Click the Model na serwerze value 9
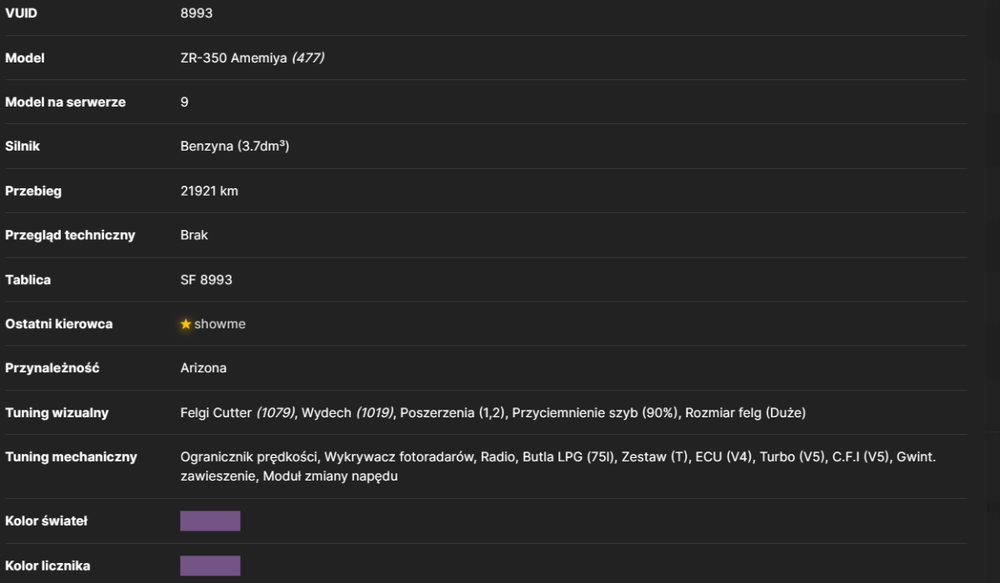Image resolution: width=1000 pixels, height=583 pixels. (x=184, y=102)
